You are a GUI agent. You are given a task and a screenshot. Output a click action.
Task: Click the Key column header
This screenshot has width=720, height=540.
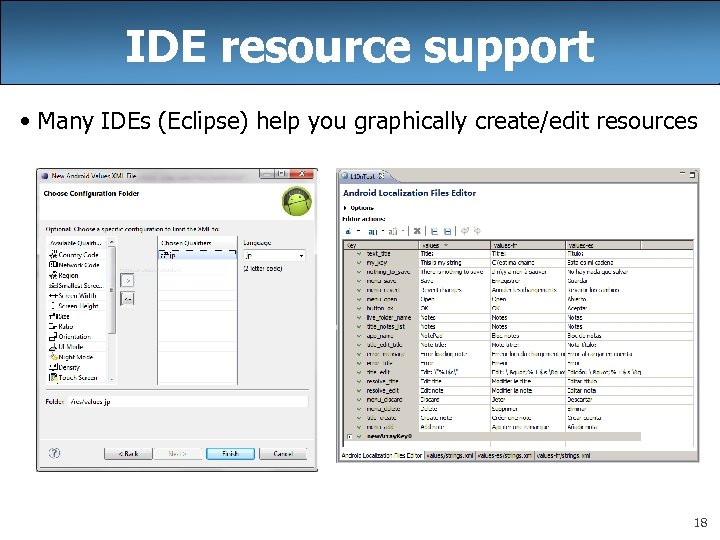(381, 245)
